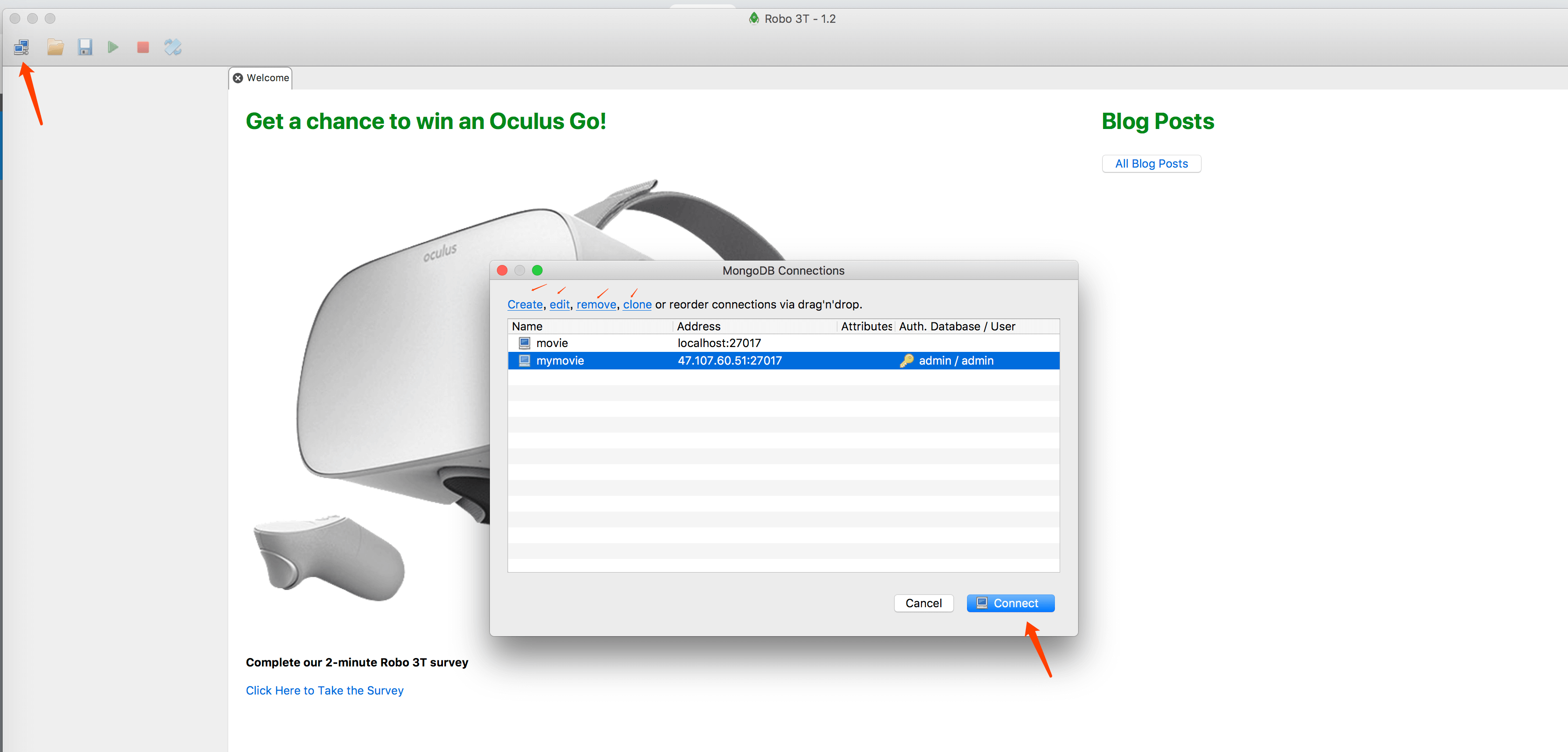
Task: Click the localhost:27017 address cell
Action: coord(719,343)
